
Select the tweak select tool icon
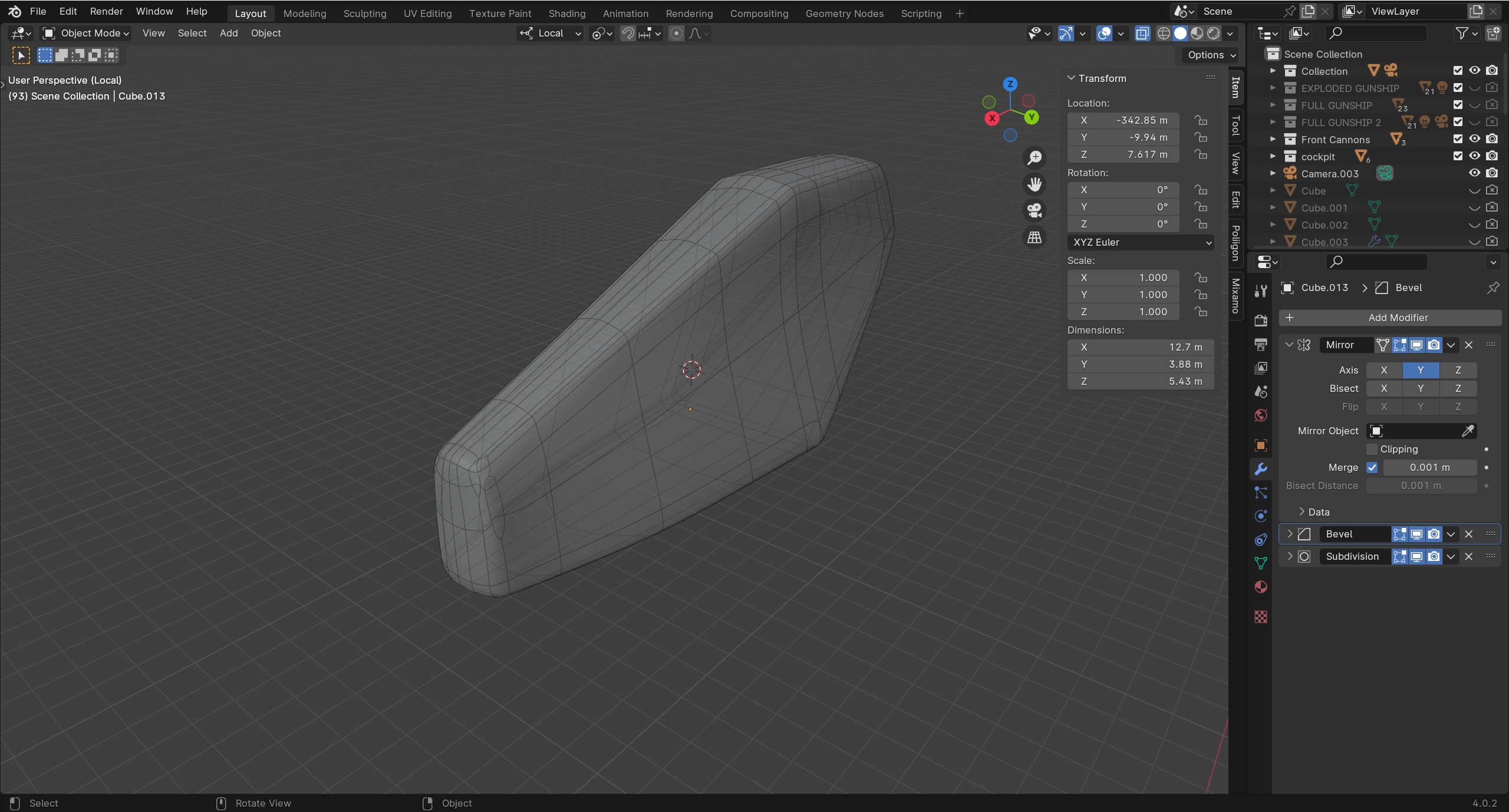coord(21,55)
